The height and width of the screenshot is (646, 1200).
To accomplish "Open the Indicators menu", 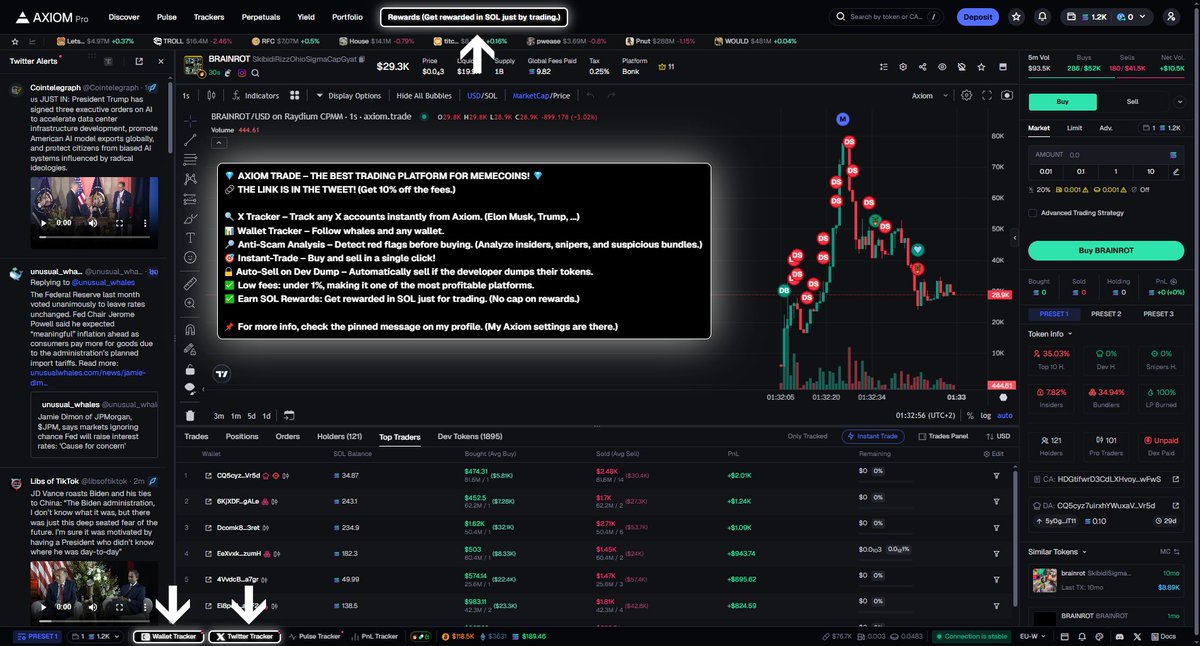I will (255, 96).
